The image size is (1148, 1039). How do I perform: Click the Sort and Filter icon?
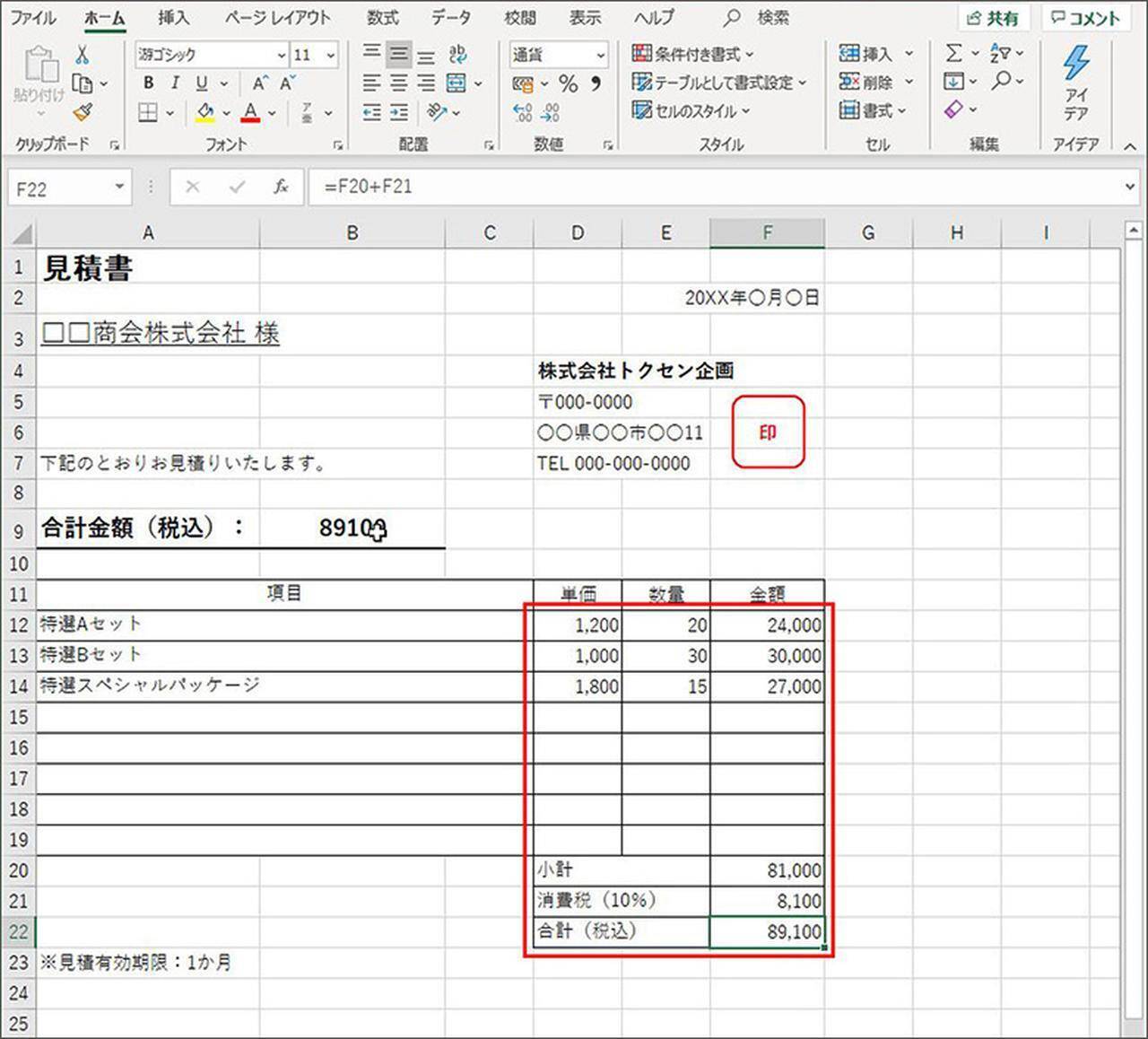point(1001,54)
